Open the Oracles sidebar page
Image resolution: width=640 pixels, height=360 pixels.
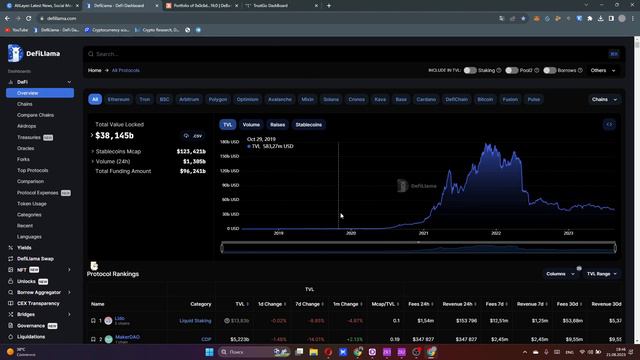(26, 148)
